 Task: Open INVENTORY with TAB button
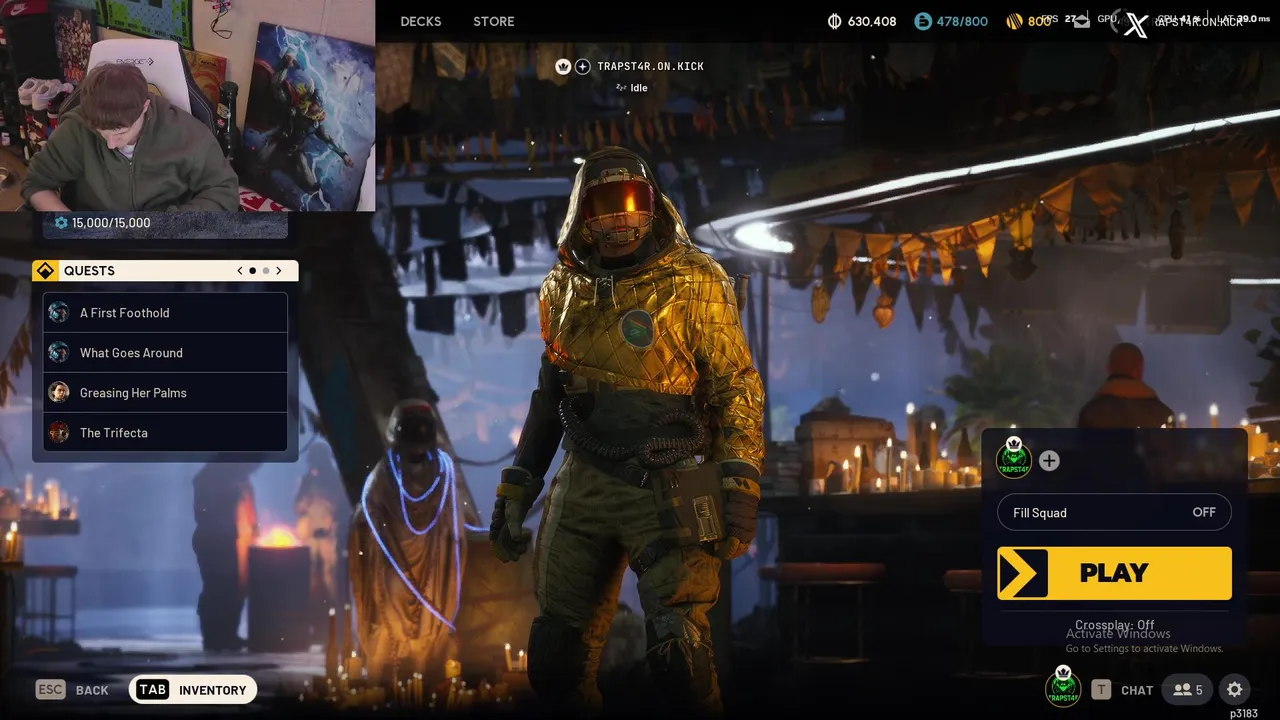(193, 690)
